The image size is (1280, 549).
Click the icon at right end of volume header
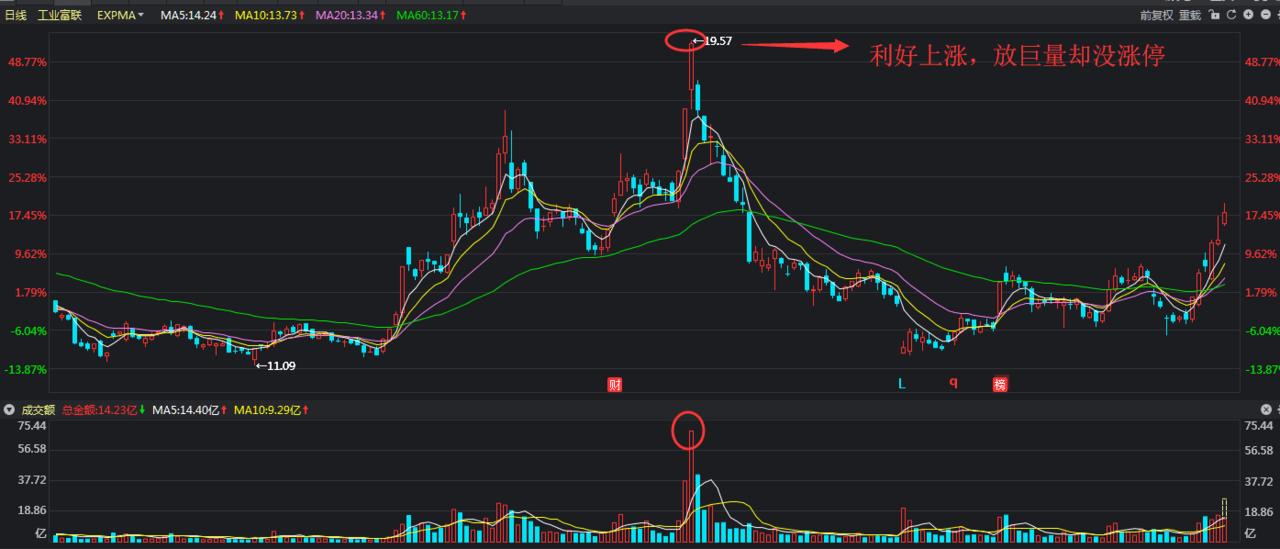1266,410
